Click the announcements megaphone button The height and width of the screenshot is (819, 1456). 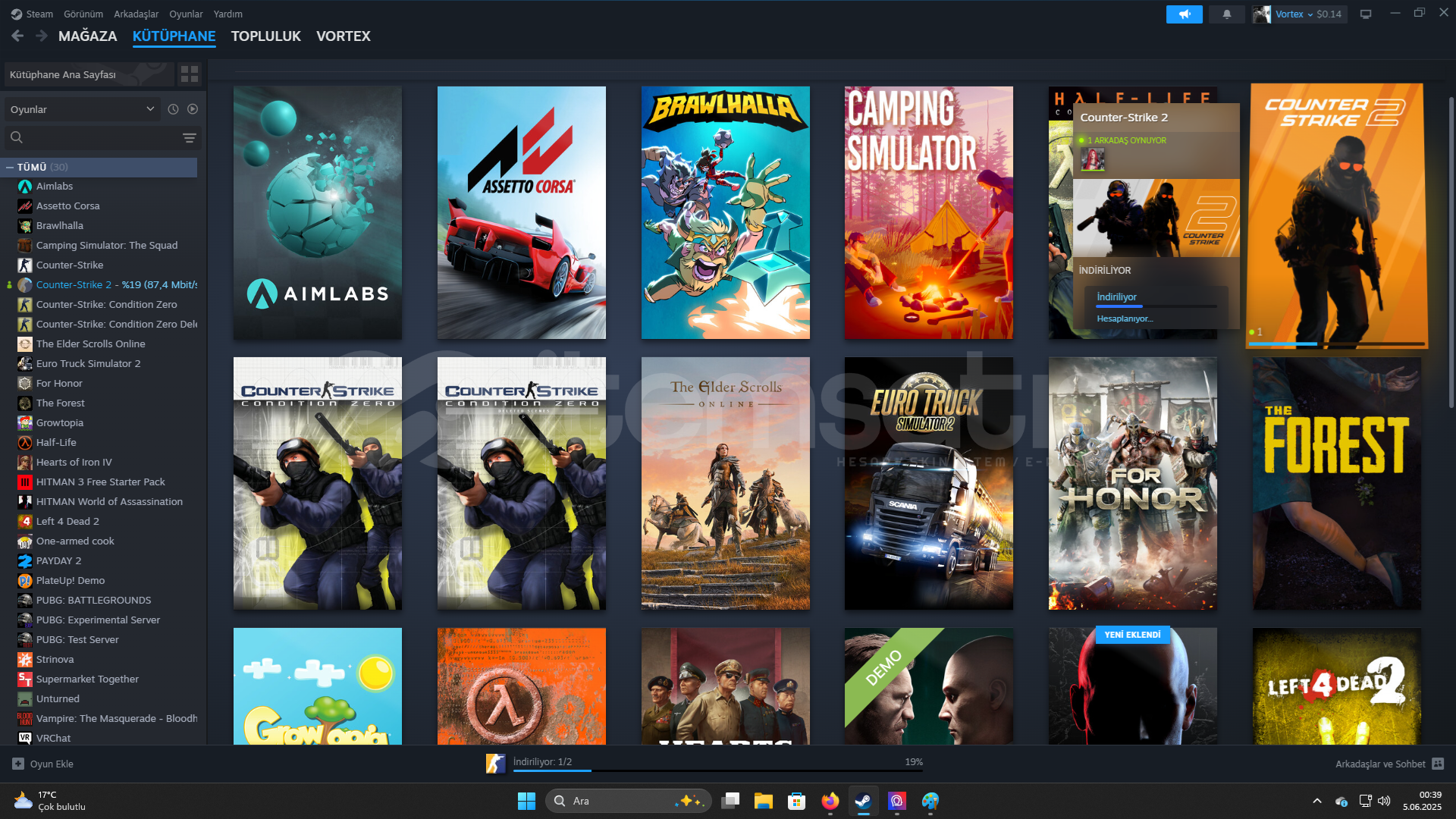pyautogui.click(x=1184, y=14)
